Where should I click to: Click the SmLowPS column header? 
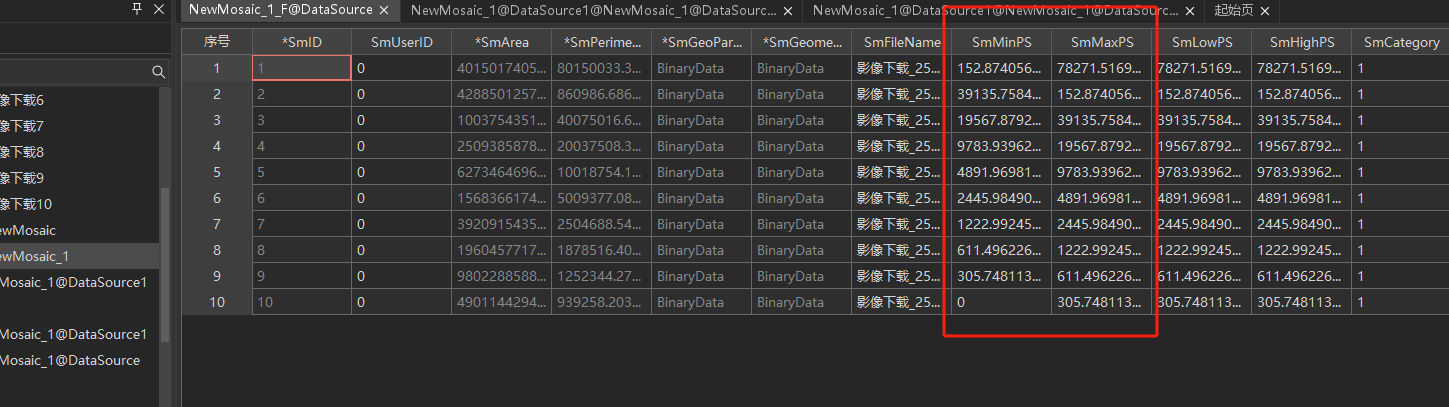pos(1202,43)
